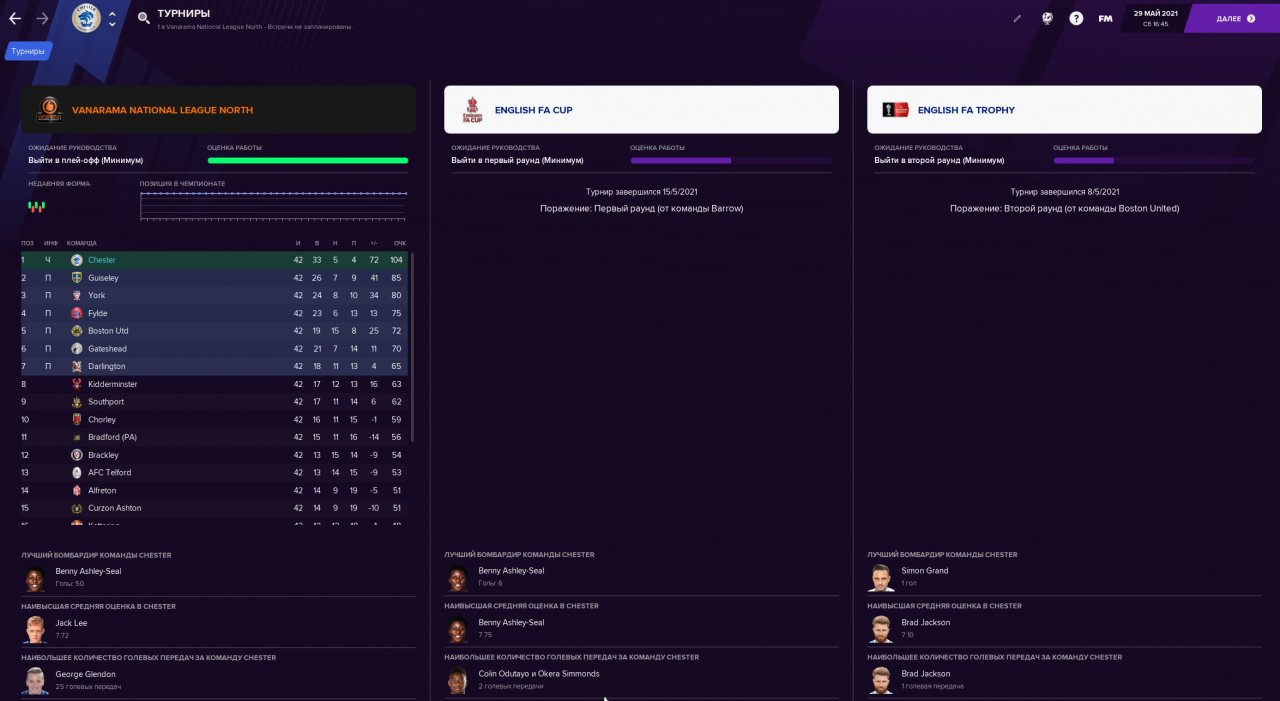Screen dimensions: 1280x701
Task: Open the recent form indicator
Action: pyautogui.click(x=37, y=206)
